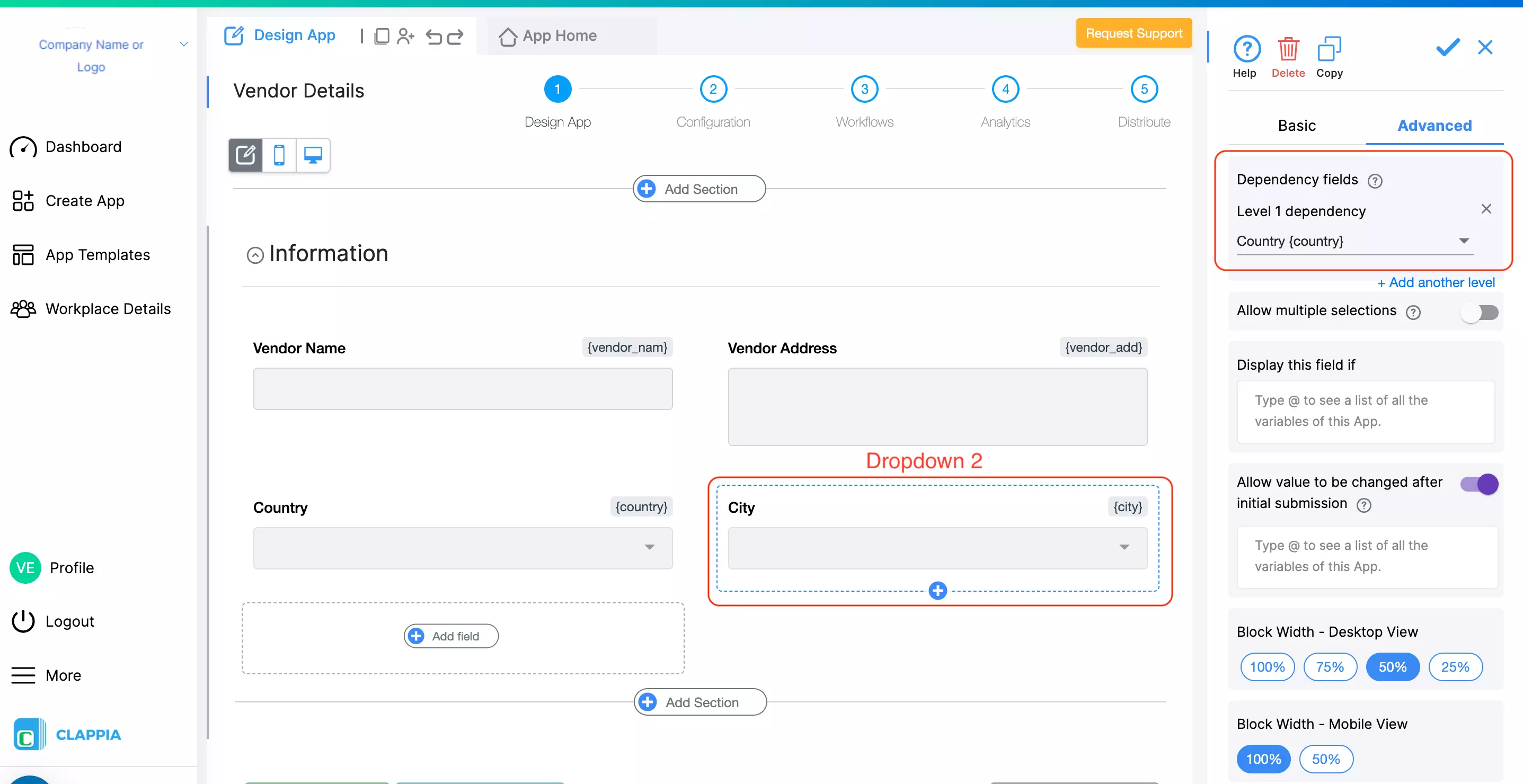Expand company name dropdown chevron
This screenshot has height=784, width=1523.
184,44
